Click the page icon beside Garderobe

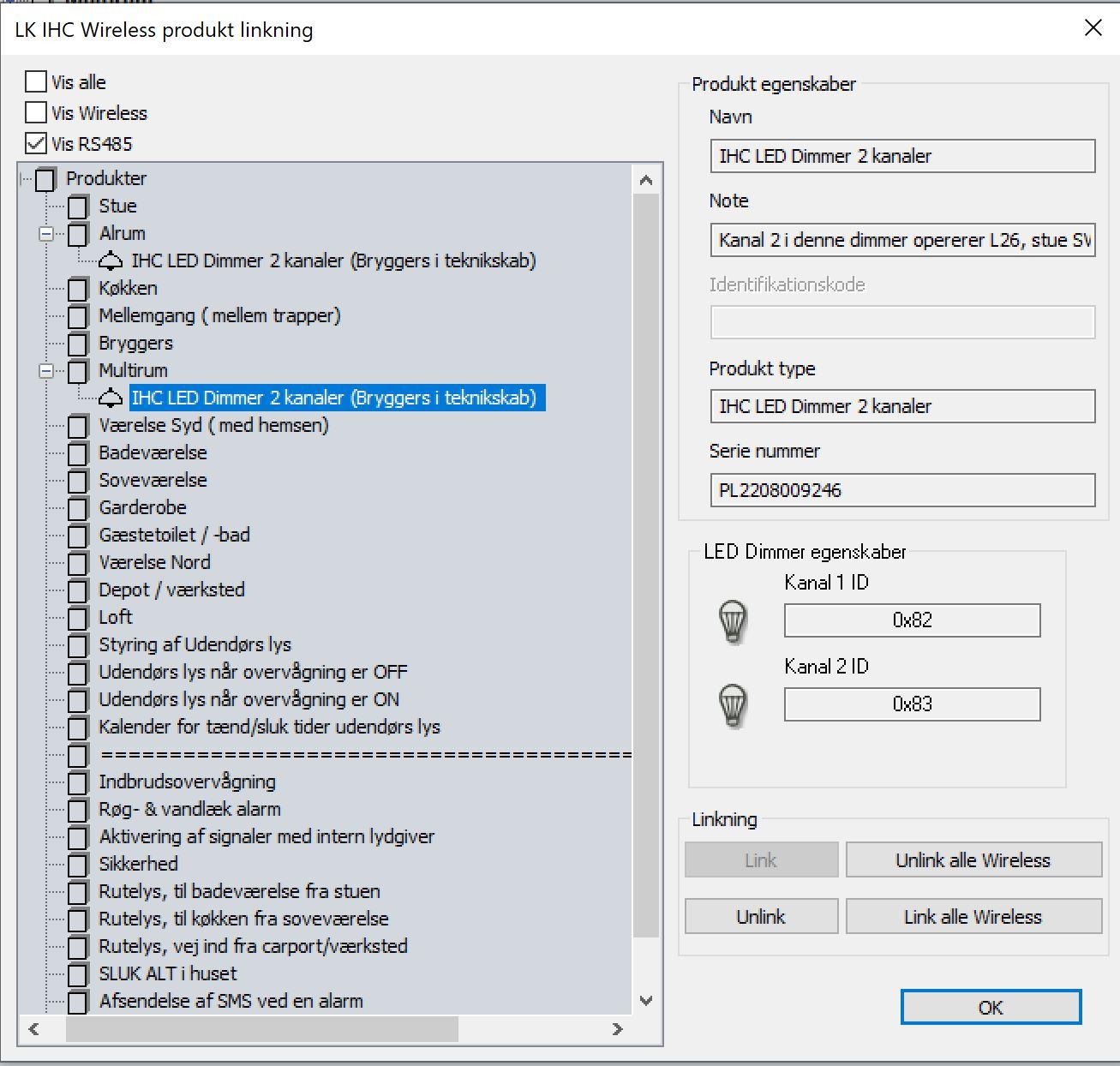78,508
